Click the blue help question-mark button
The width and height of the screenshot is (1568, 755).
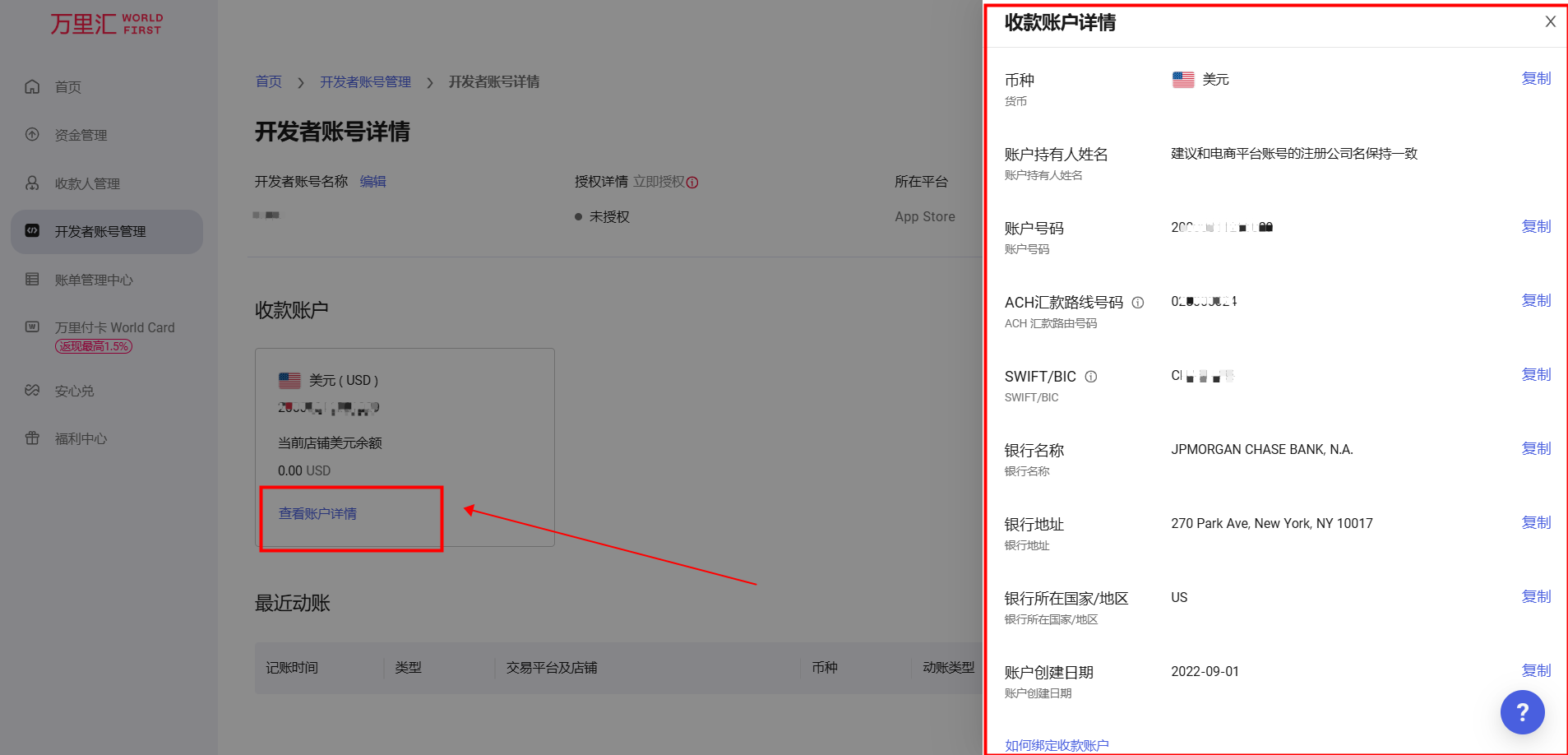pyautogui.click(x=1523, y=712)
